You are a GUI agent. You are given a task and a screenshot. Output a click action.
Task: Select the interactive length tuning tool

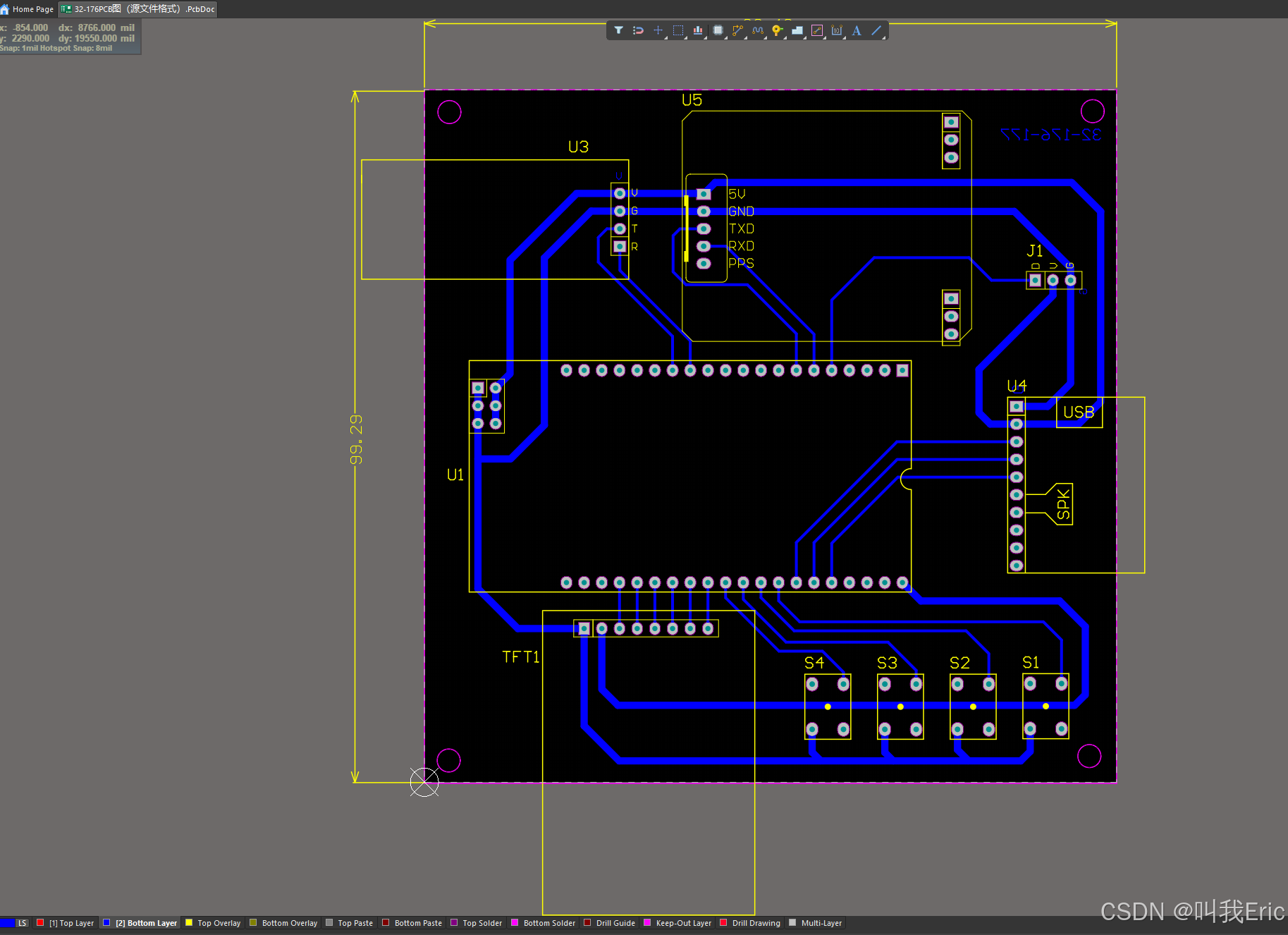(x=758, y=30)
